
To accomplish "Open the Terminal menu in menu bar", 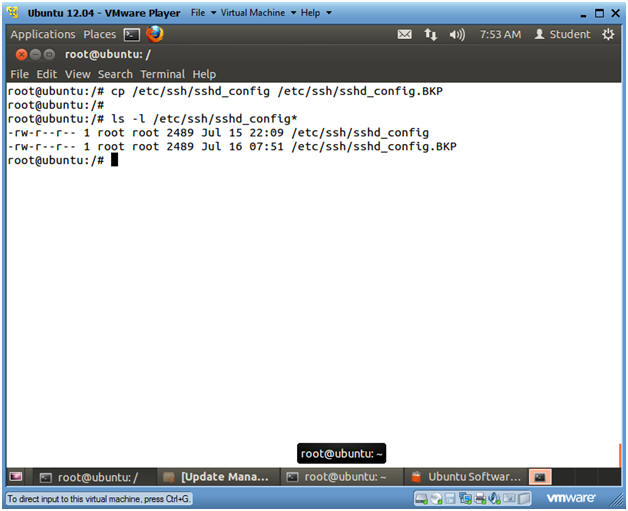I will 163,74.
